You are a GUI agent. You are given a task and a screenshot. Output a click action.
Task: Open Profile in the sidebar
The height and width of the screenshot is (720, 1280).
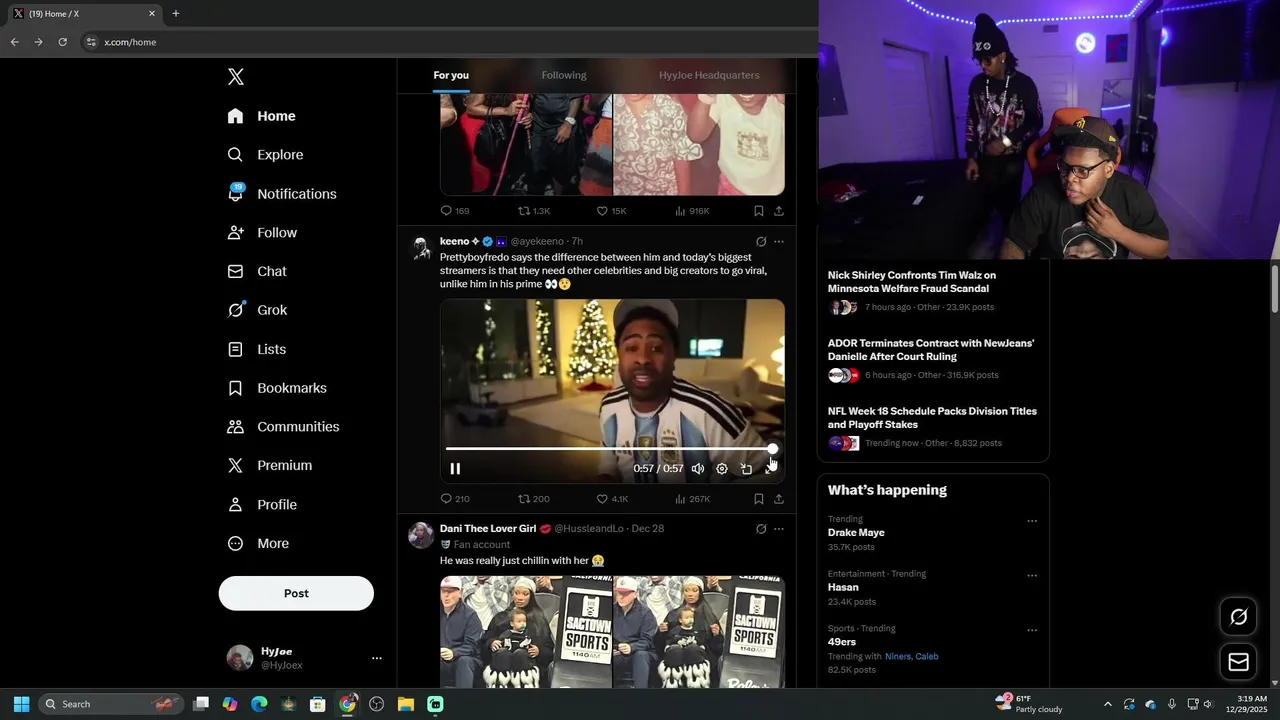click(262, 505)
